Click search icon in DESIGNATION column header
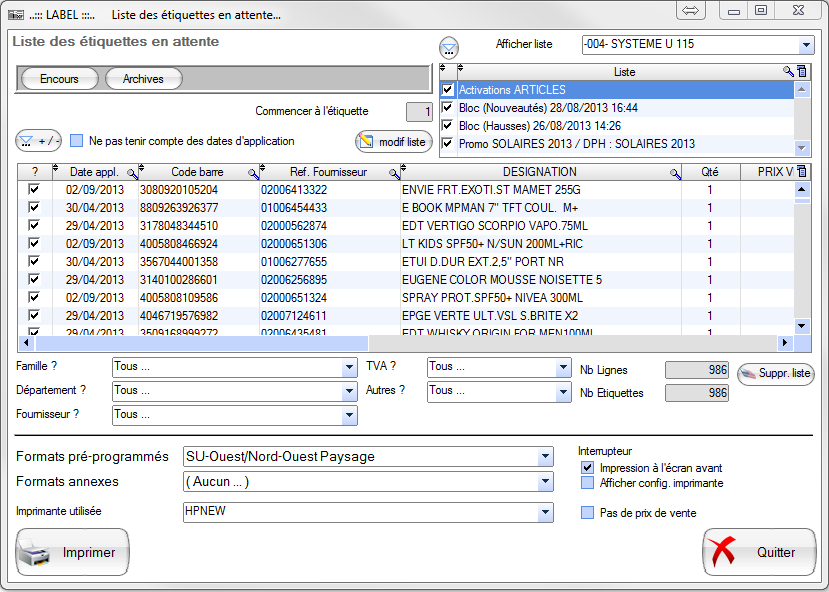Viewport: 829px width, 592px height. coord(675,173)
